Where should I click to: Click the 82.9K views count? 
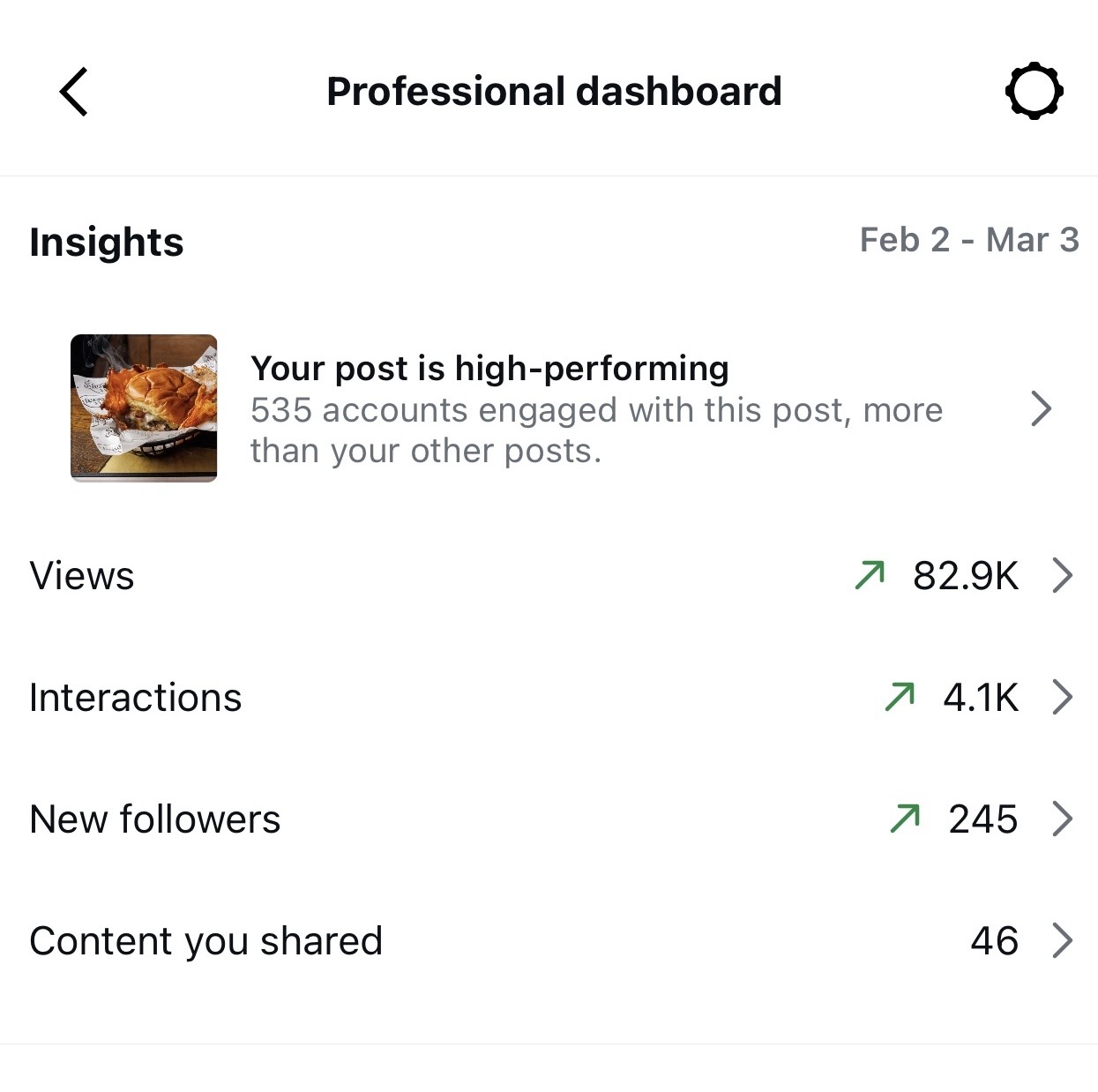point(966,576)
